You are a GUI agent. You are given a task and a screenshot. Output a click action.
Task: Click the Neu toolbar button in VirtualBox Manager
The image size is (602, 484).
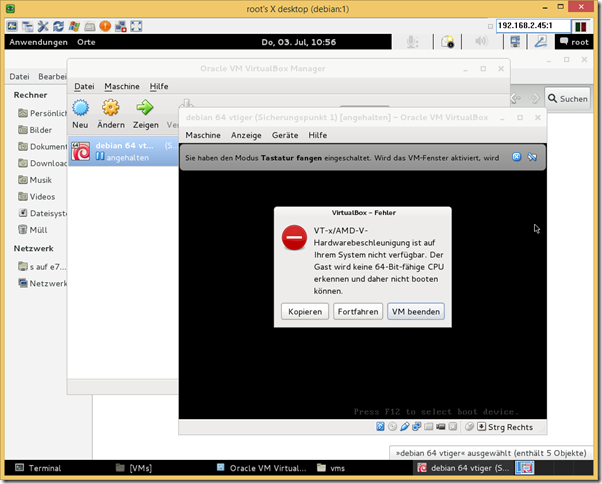click(80, 114)
